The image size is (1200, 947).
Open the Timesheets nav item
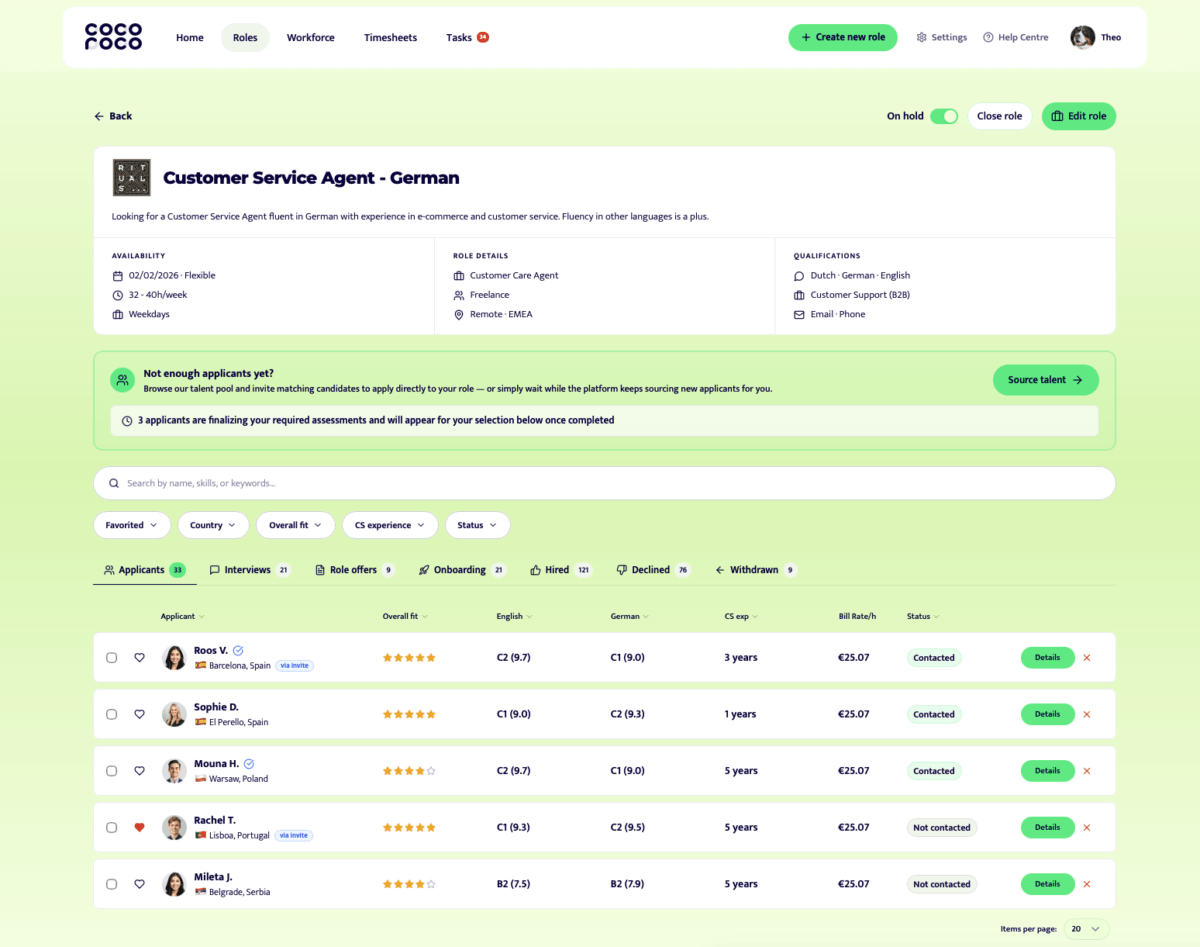[x=390, y=38]
